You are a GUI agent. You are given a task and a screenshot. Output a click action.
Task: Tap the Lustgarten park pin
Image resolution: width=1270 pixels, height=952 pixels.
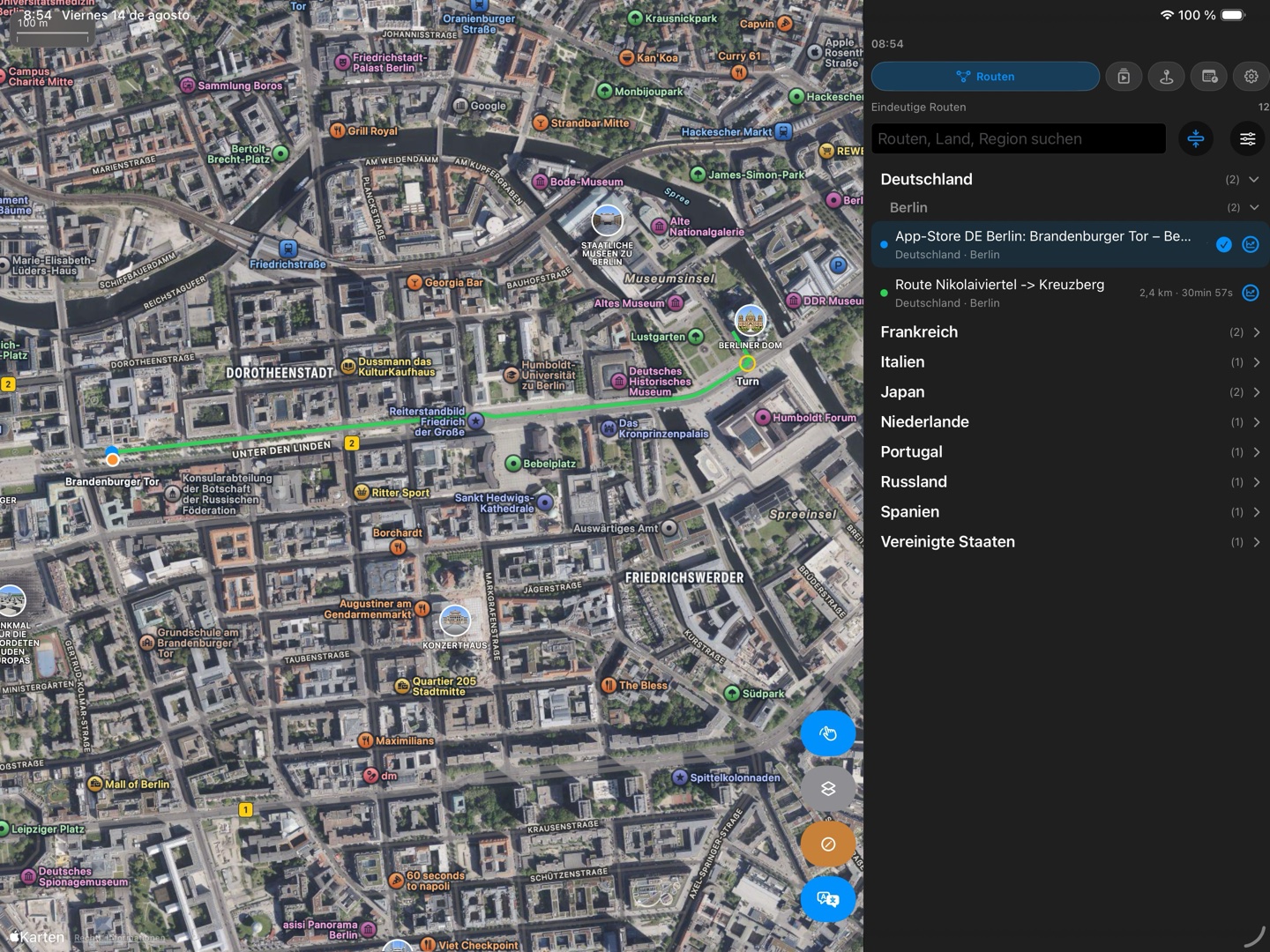coord(696,337)
